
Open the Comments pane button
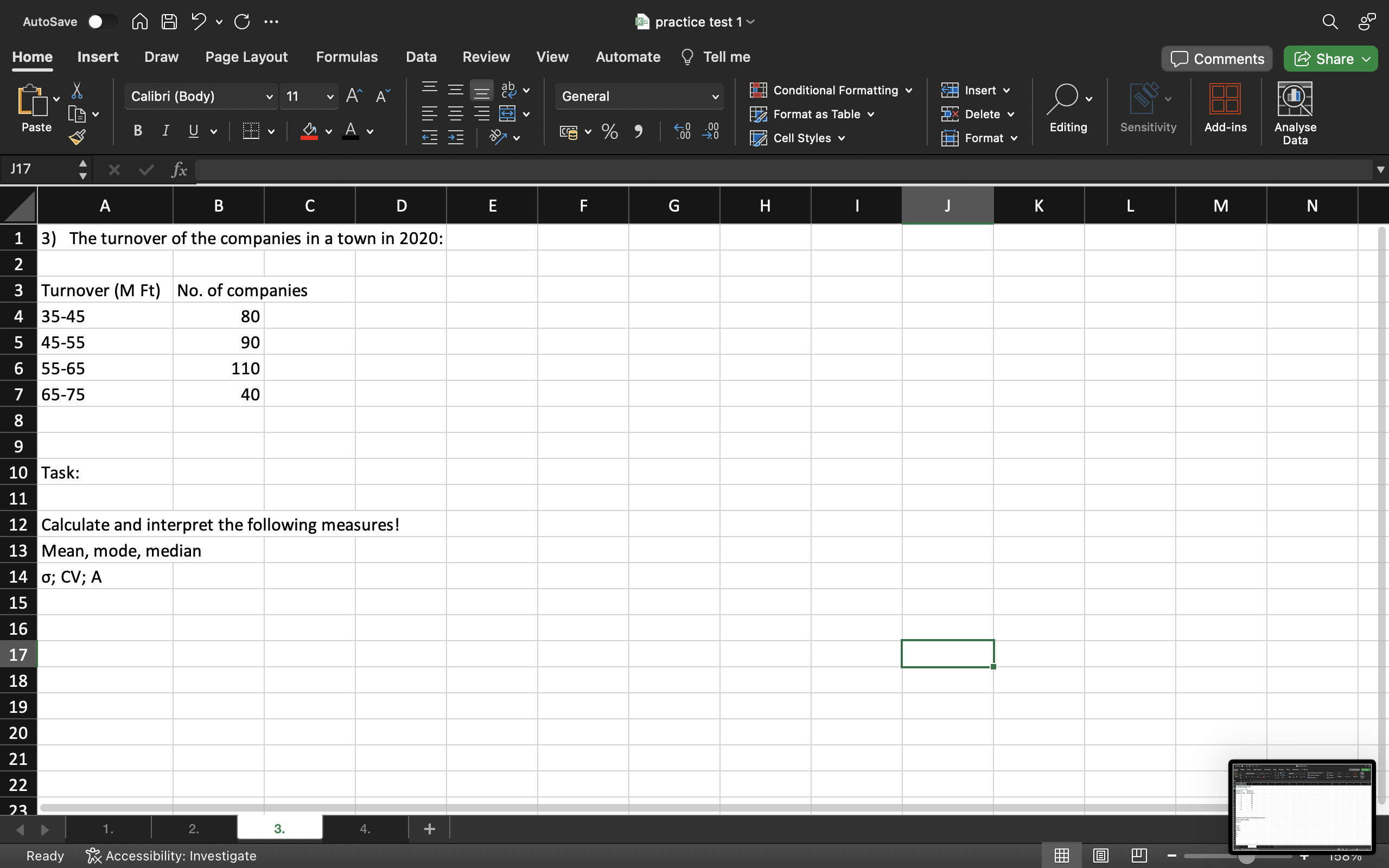click(1217, 59)
